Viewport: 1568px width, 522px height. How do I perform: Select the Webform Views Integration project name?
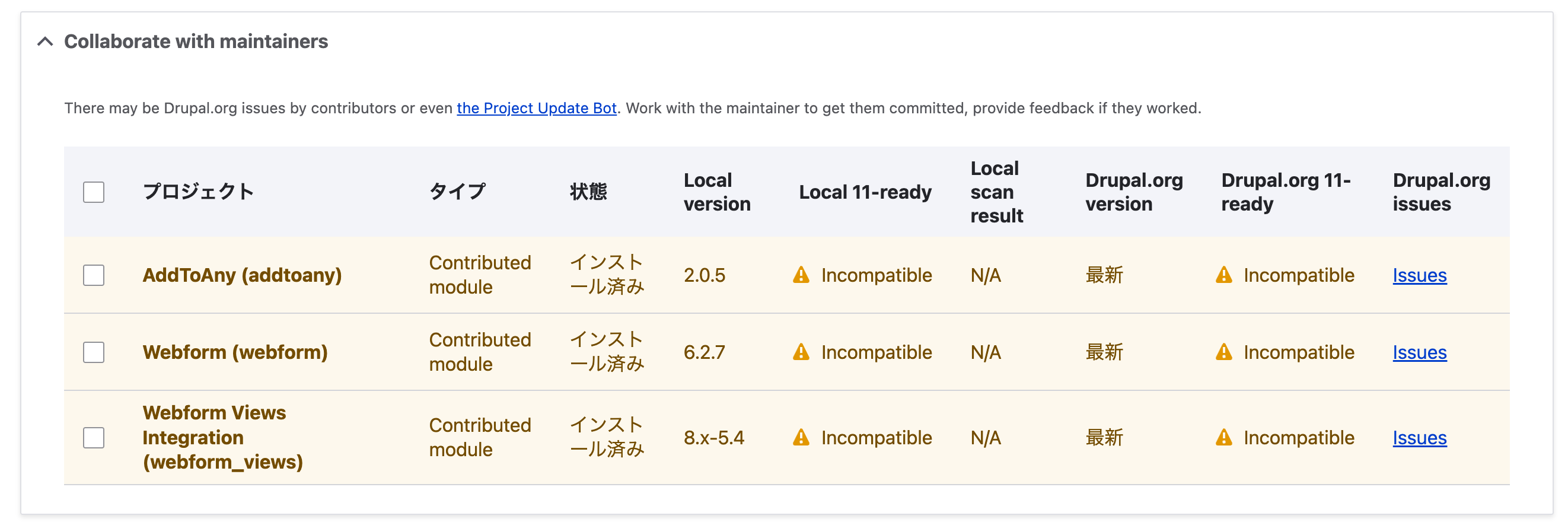click(x=223, y=437)
